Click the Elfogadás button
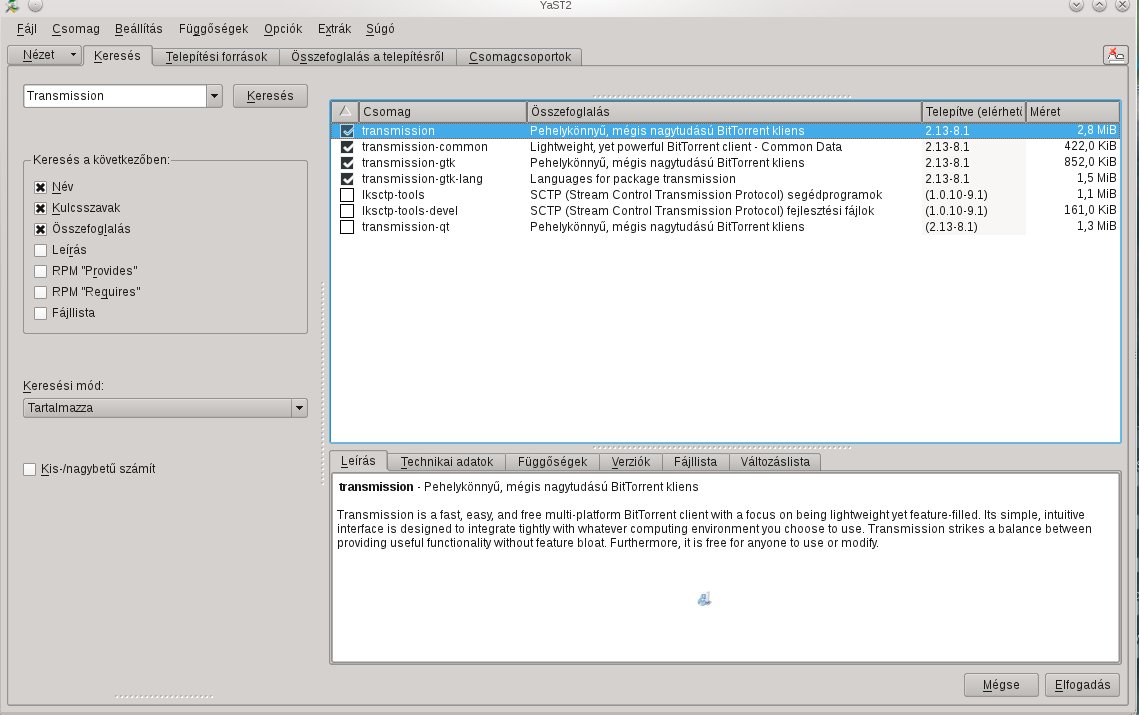The image size is (1139, 715). pyautogui.click(x=1082, y=684)
